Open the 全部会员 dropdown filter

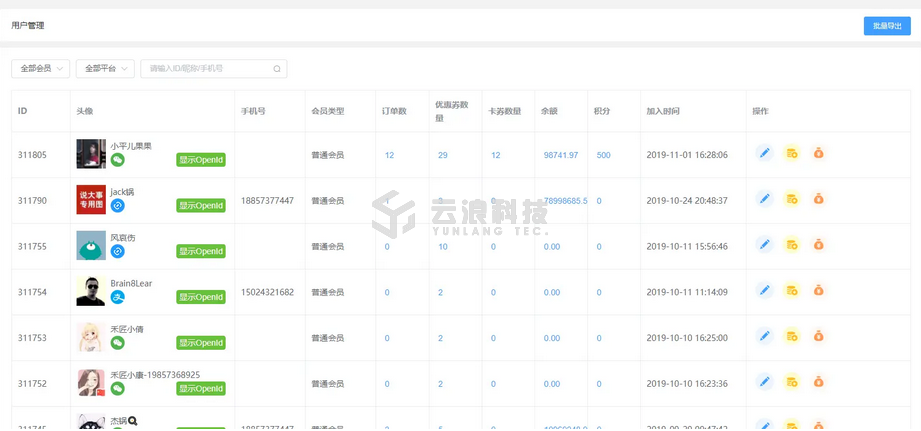[x=40, y=69]
